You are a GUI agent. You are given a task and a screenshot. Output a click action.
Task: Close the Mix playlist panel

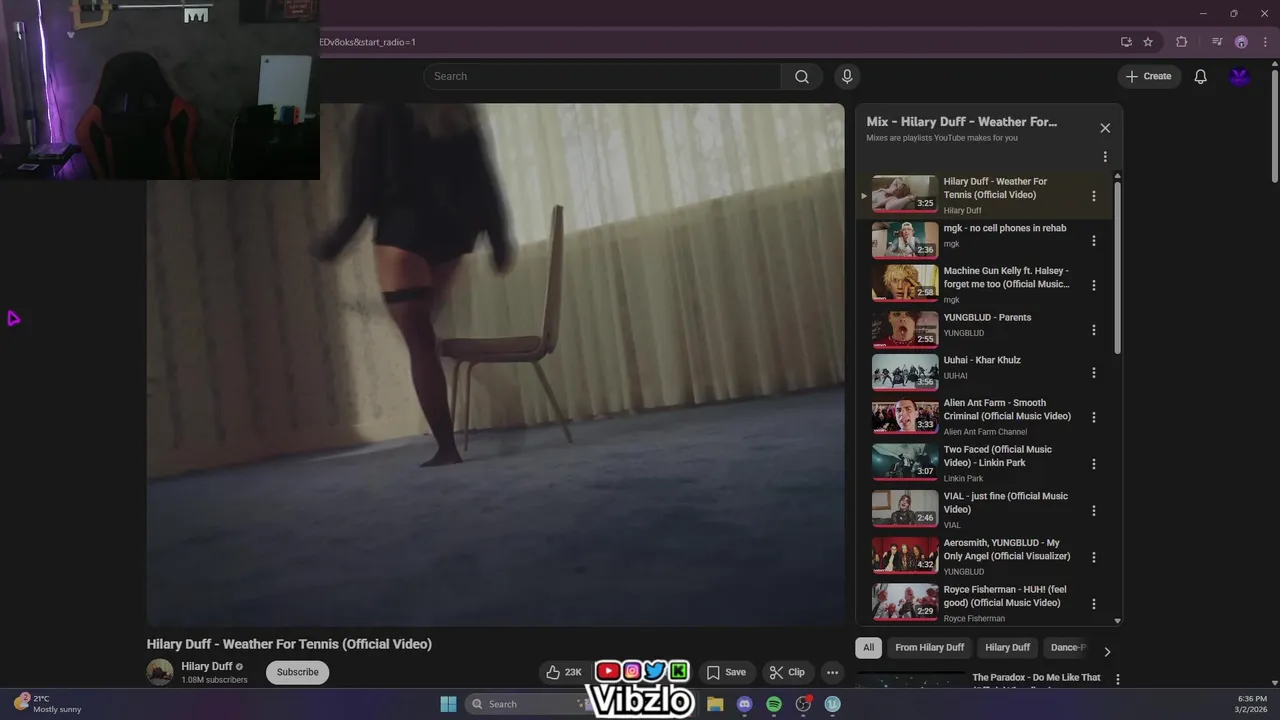coord(1105,128)
